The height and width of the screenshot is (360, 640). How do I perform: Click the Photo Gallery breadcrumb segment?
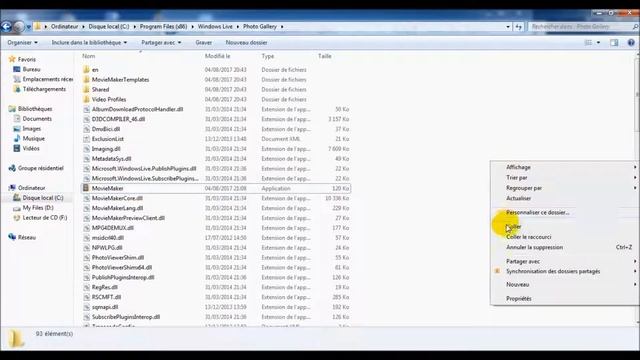coord(260,27)
